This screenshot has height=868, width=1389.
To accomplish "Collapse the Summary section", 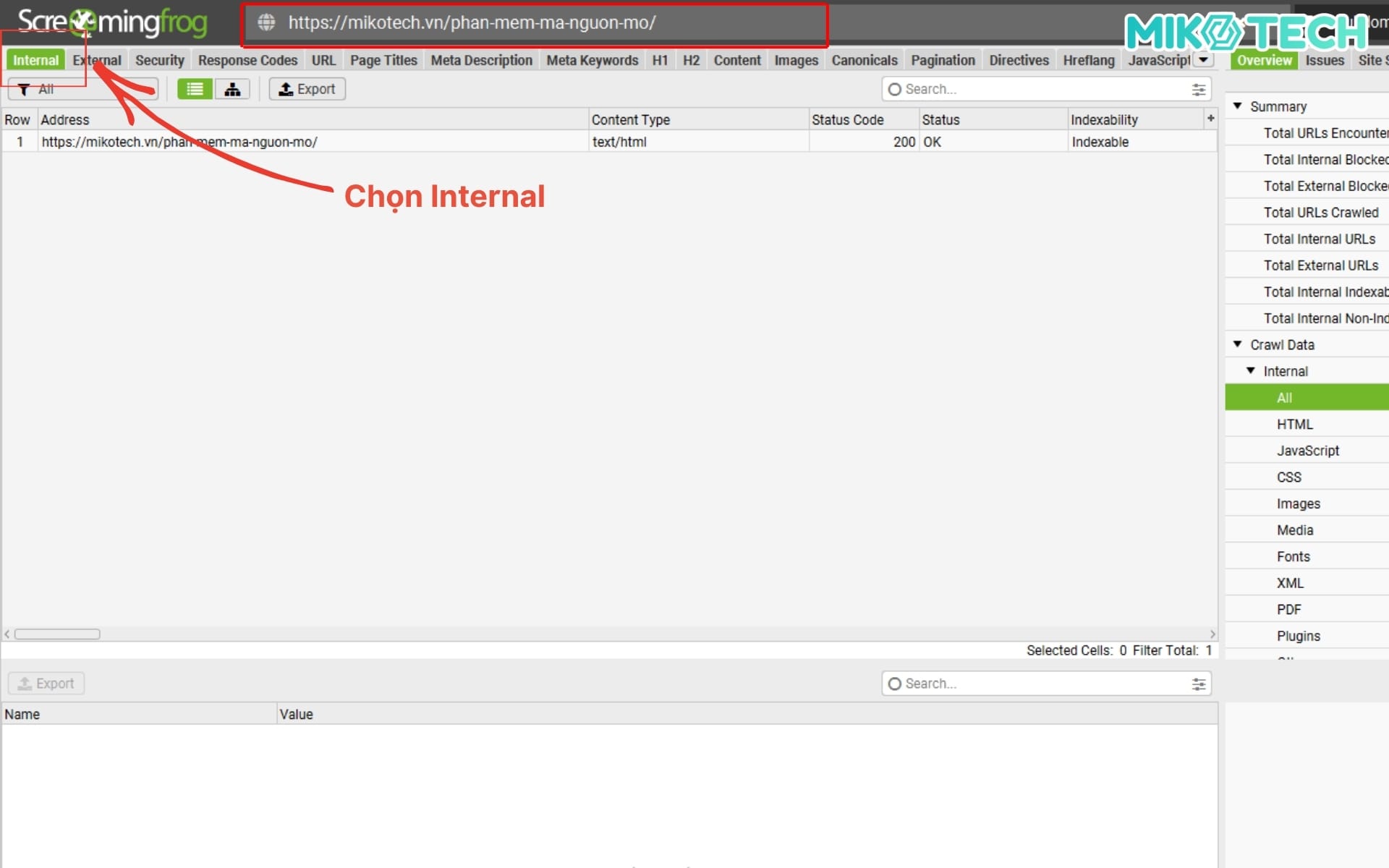I will 1237,106.
